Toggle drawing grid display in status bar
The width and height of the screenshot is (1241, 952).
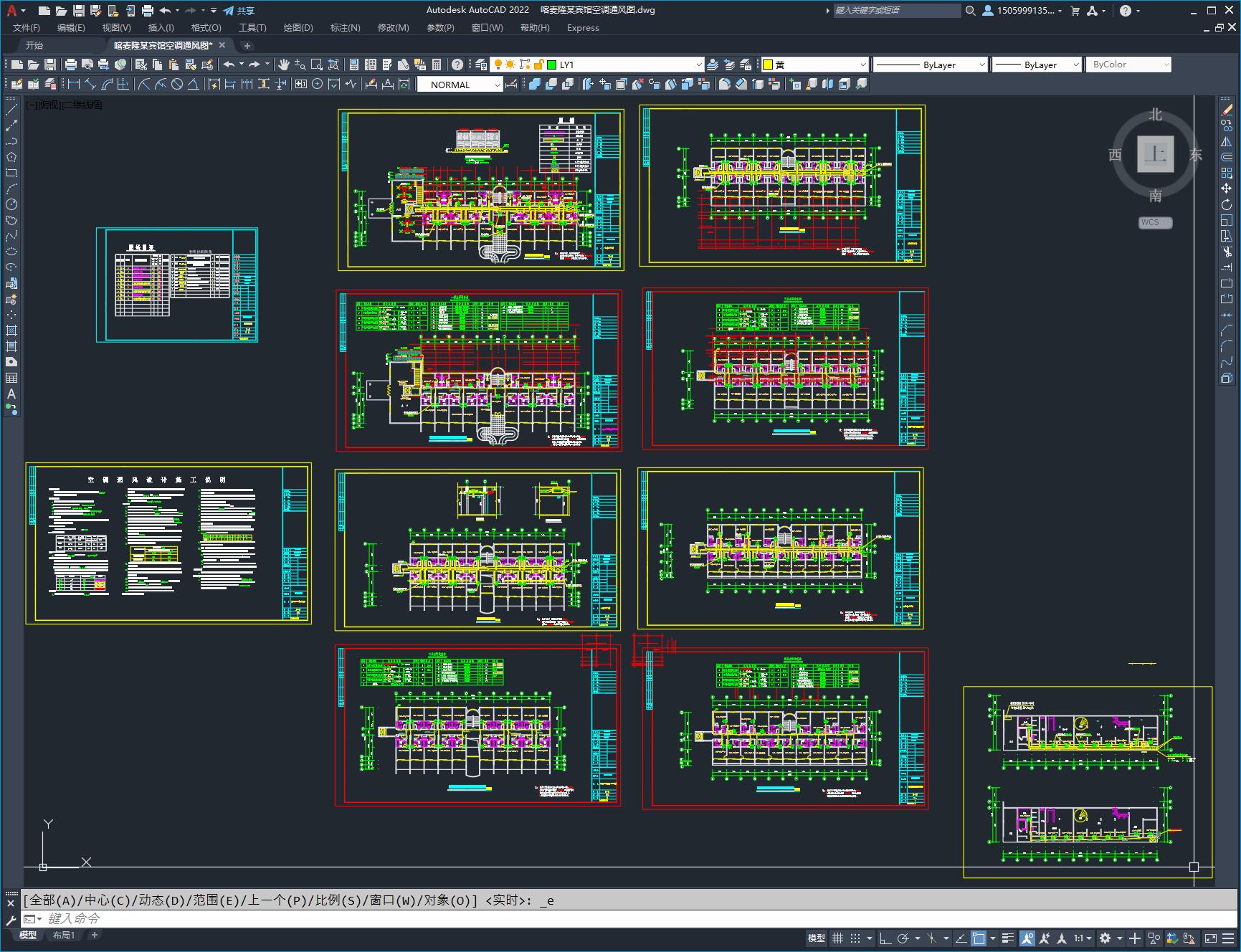coord(837,938)
